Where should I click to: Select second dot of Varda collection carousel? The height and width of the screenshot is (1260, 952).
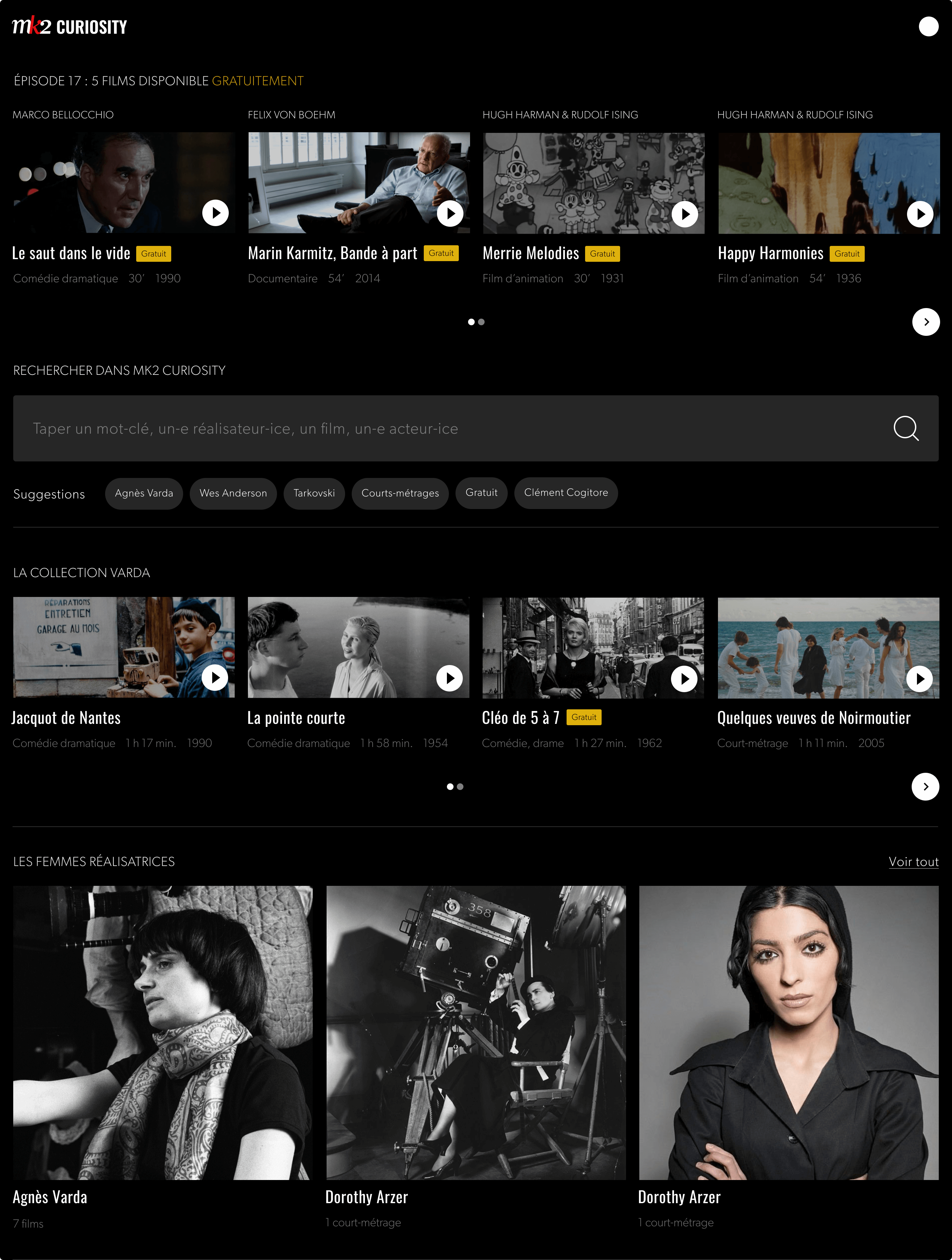(460, 787)
